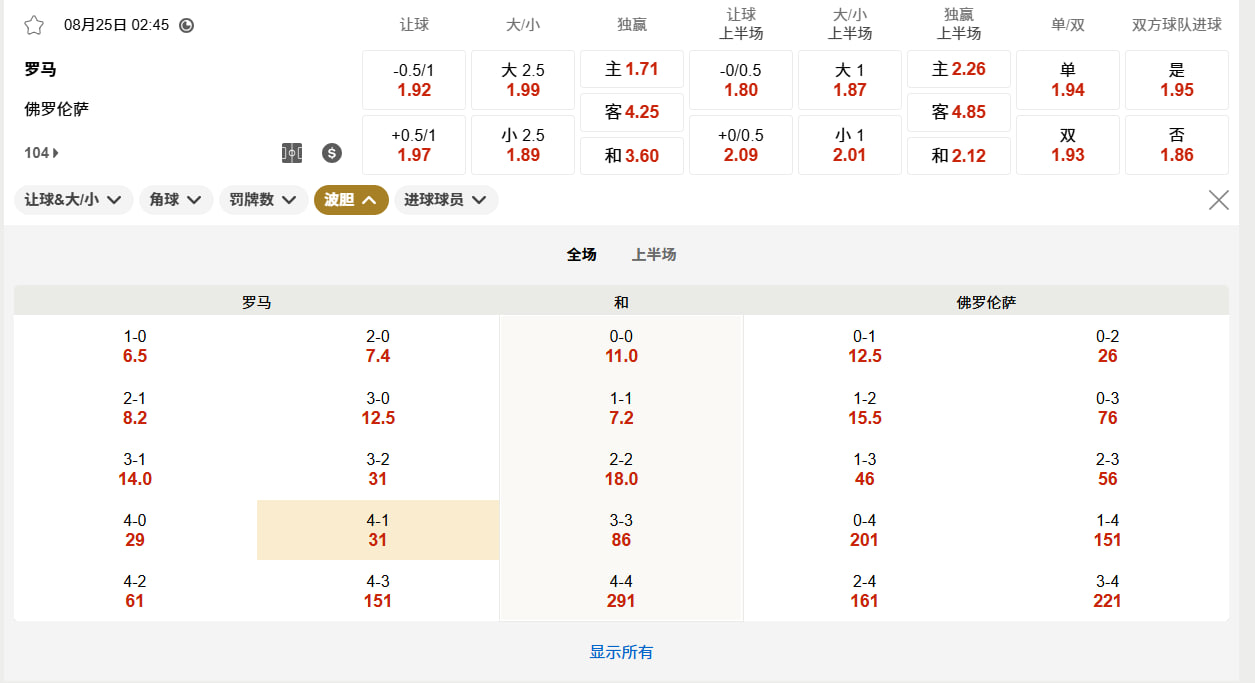The height and width of the screenshot is (683, 1255).
Task: Pick away score 0-4 at 201
Action: (864, 530)
